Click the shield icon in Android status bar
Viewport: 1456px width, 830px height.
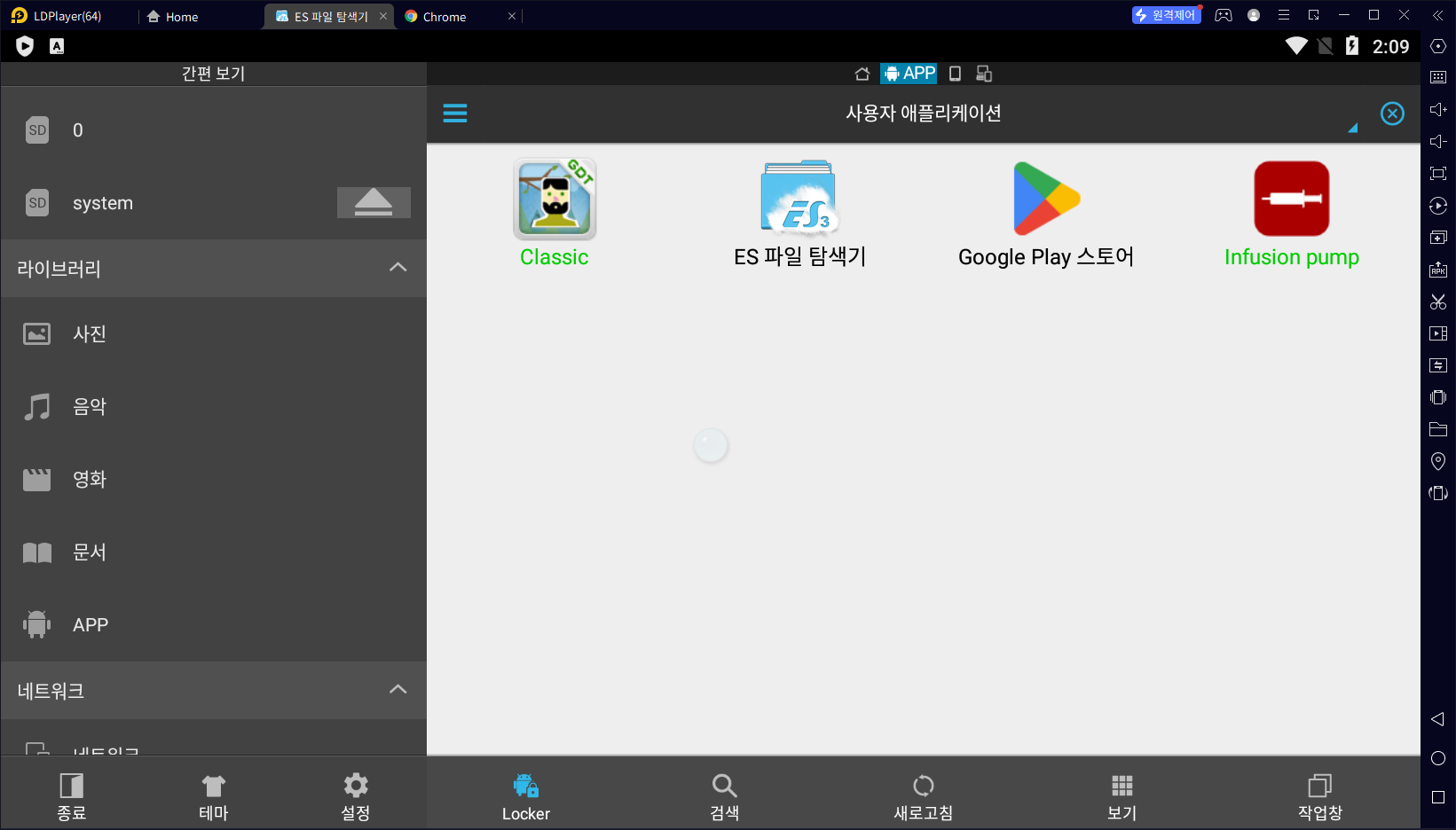coord(25,47)
